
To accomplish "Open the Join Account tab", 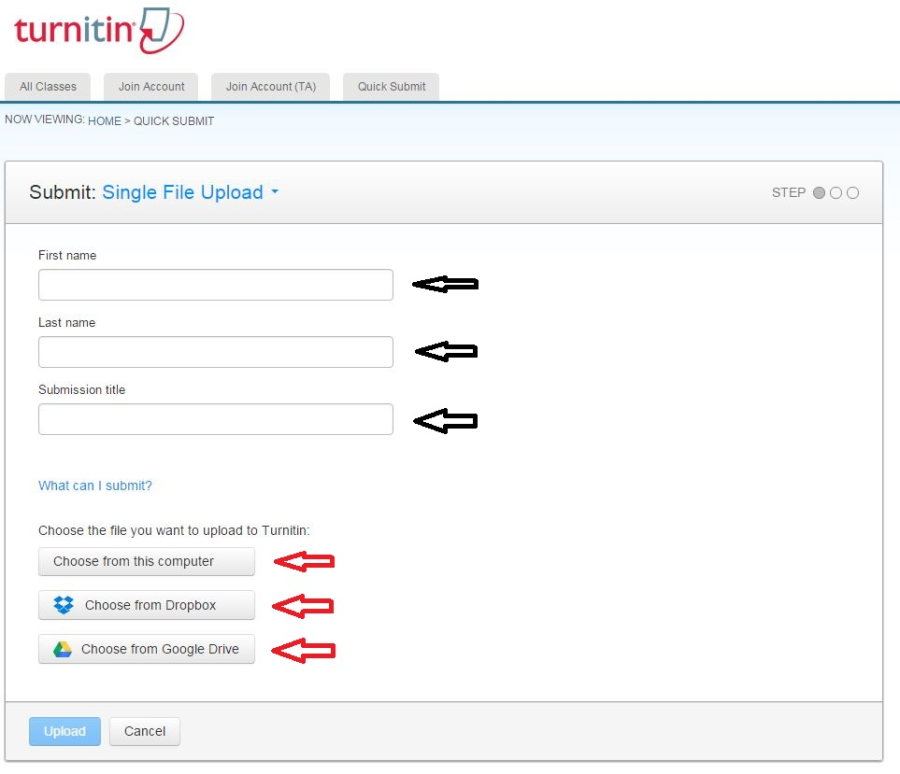I will 151,87.
